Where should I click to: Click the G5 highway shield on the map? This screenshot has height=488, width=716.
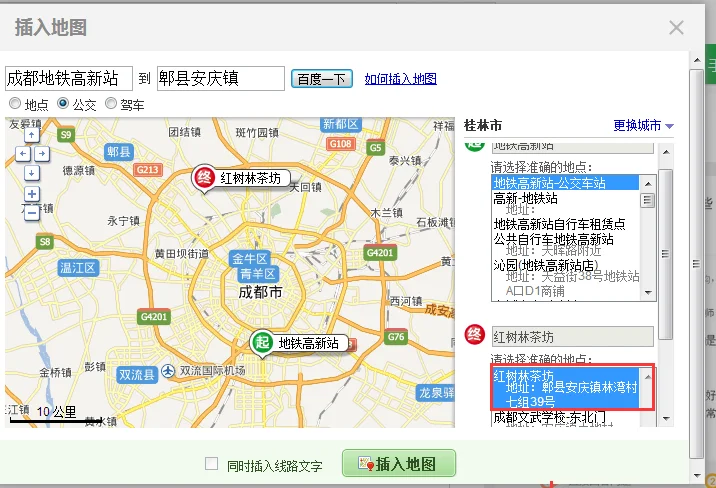pyautogui.click(x=375, y=147)
